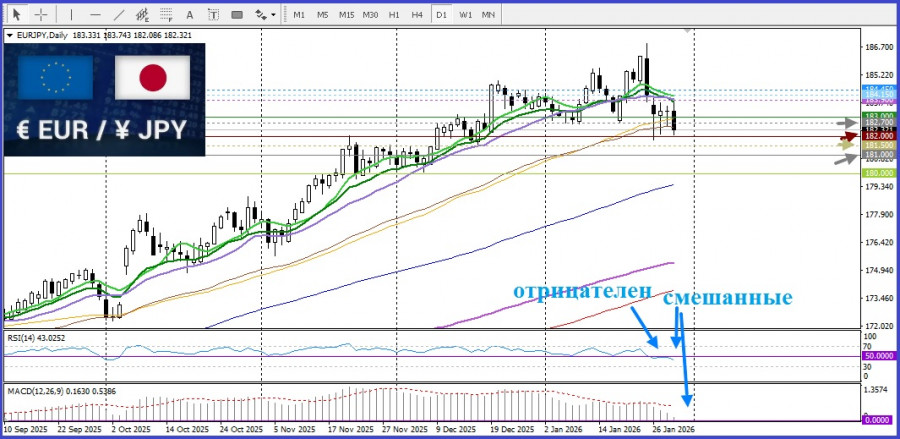Select the Fibonacci retracement tool
Image resolution: width=900 pixels, height=439 pixels.
pyautogui.click(x=165, y=15)
